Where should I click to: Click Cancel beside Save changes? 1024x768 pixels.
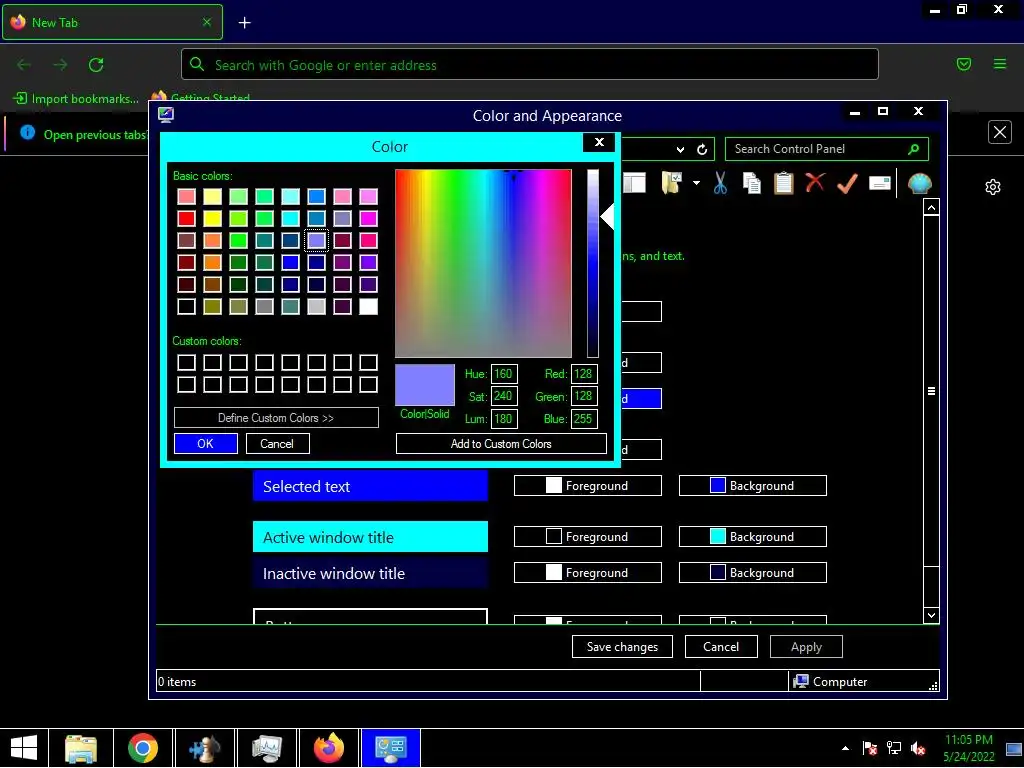tap(721, 647)
